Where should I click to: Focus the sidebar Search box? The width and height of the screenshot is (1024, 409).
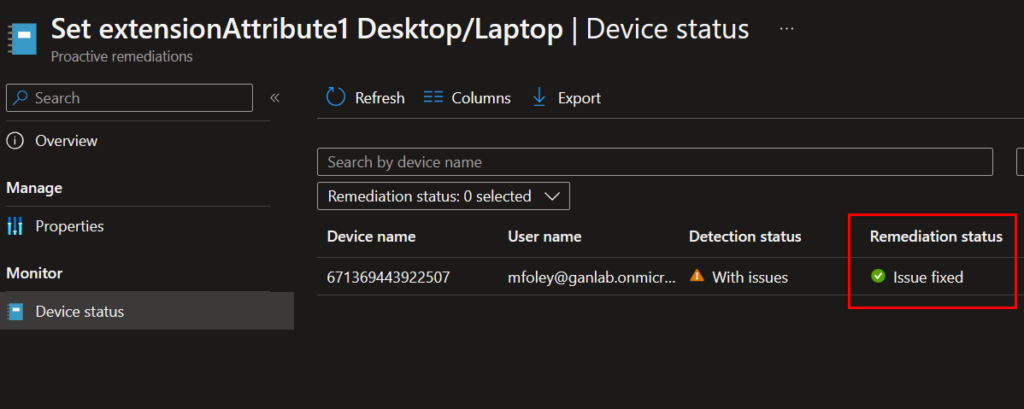(130, 98)
